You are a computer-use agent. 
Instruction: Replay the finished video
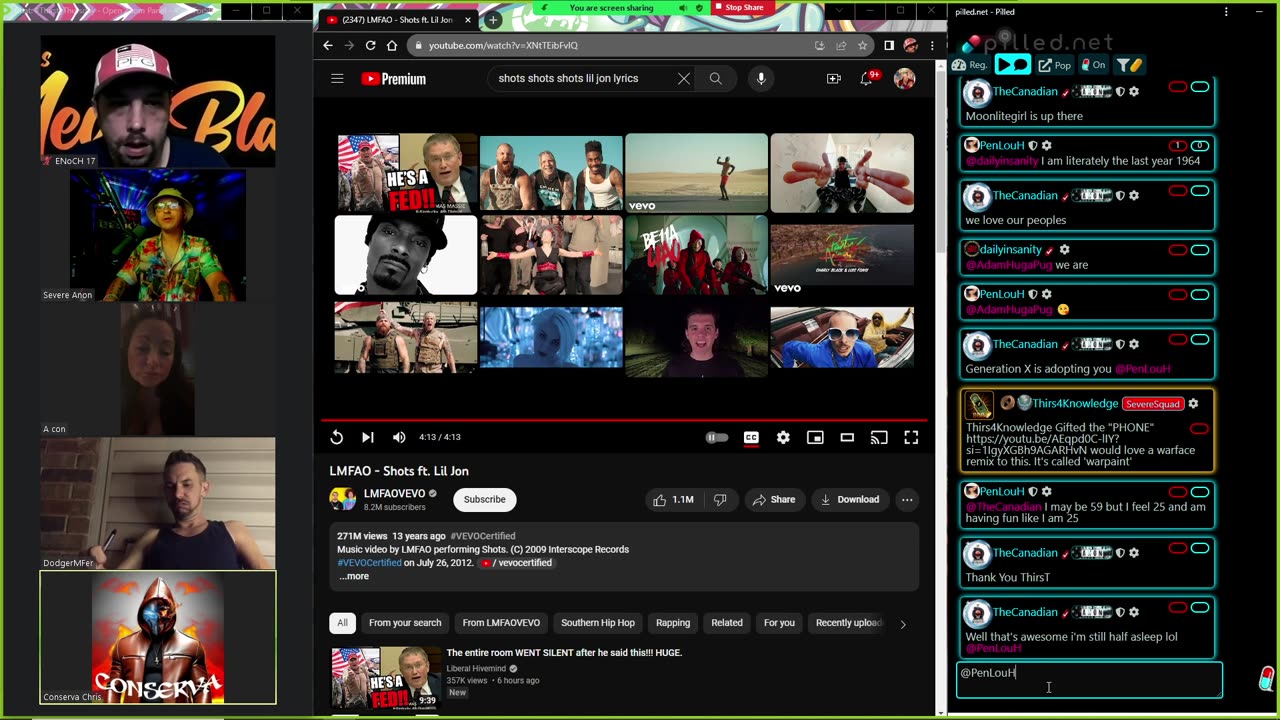[x=337, y=437]
